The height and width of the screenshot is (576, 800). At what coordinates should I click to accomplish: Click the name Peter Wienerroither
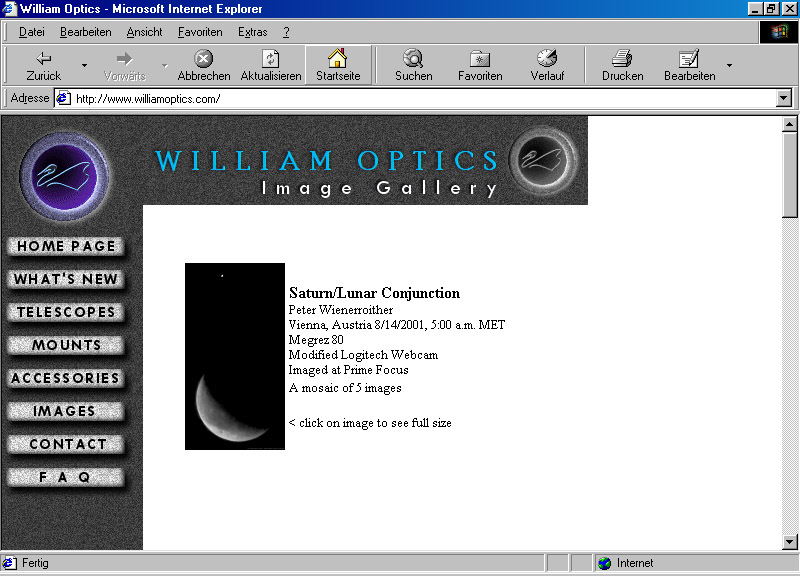[x=341, y=310]
